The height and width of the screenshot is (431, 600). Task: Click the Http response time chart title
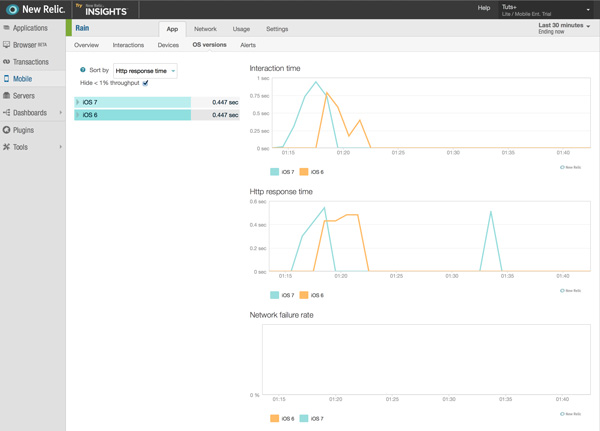pos(281,191)
